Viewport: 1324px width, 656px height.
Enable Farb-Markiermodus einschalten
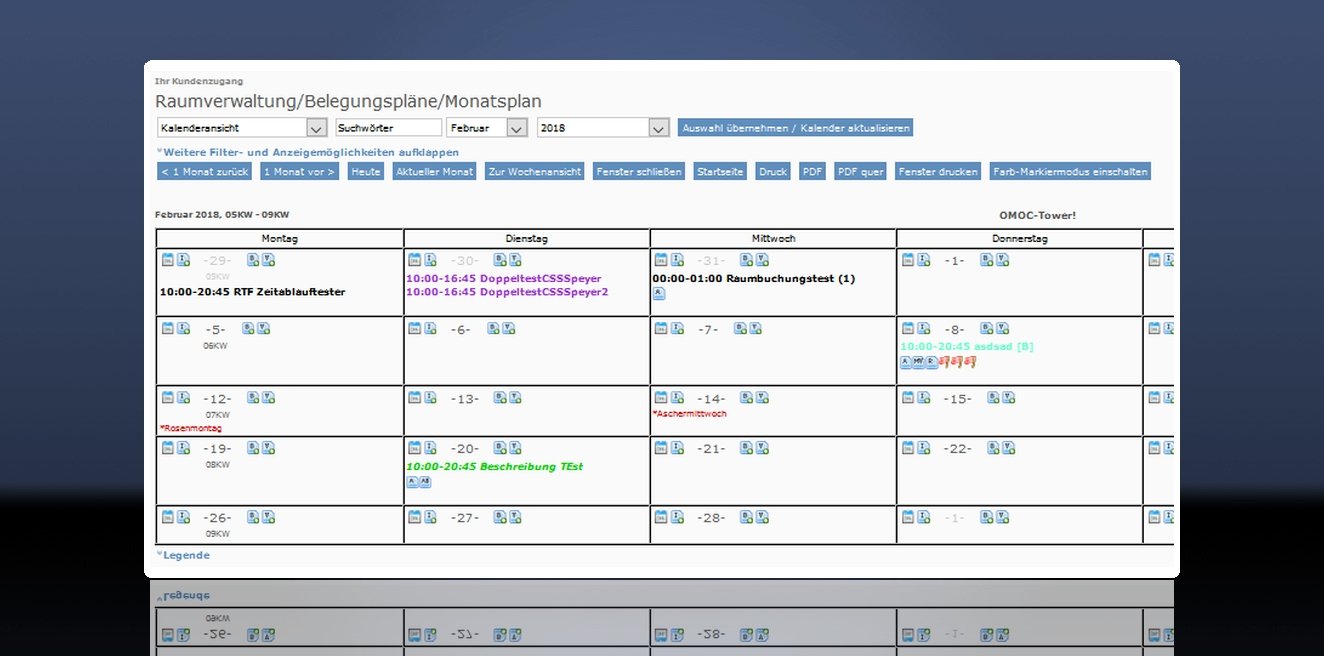[x=1070, y=172]
